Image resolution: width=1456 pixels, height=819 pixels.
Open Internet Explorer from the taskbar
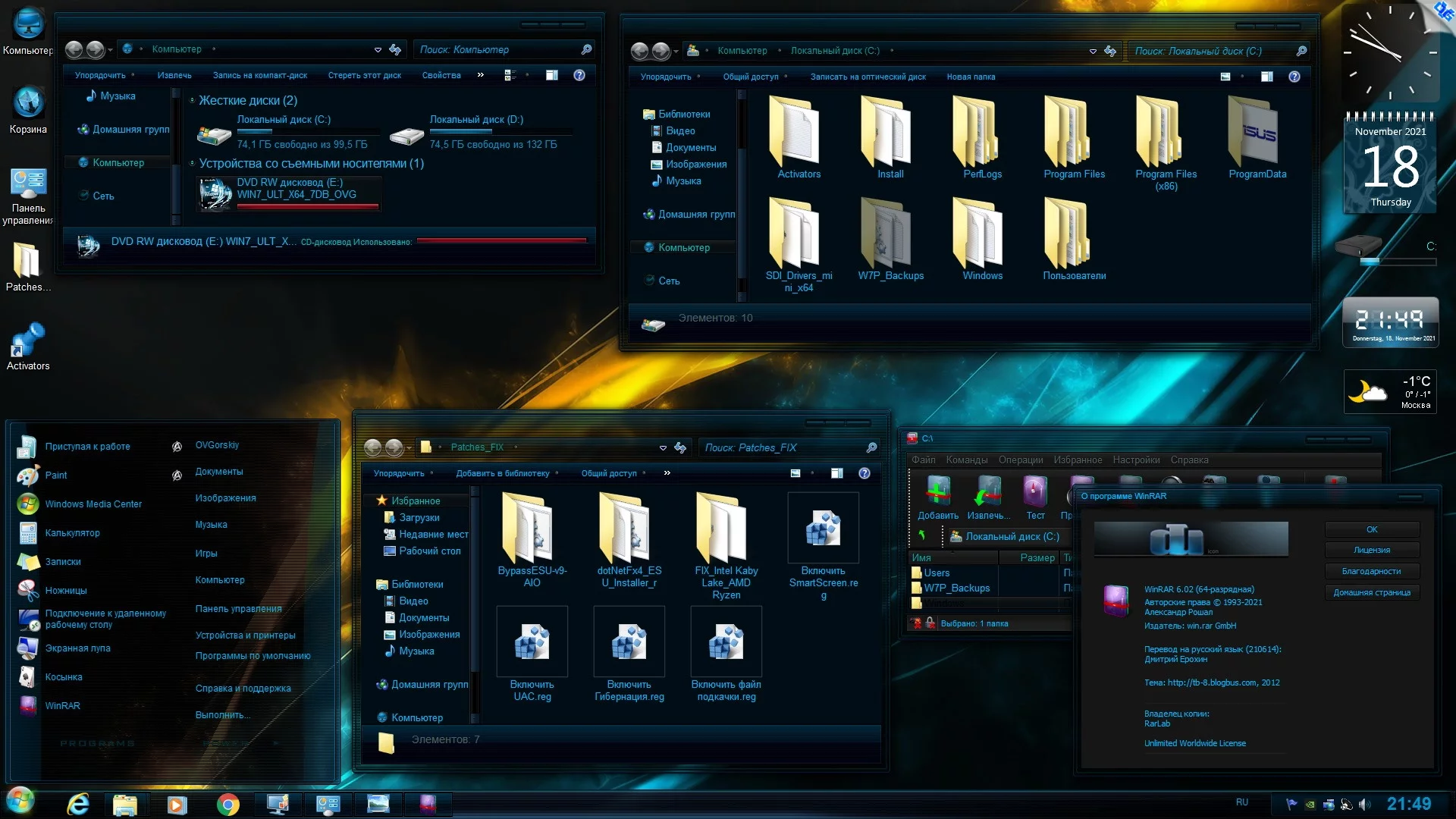78,804
